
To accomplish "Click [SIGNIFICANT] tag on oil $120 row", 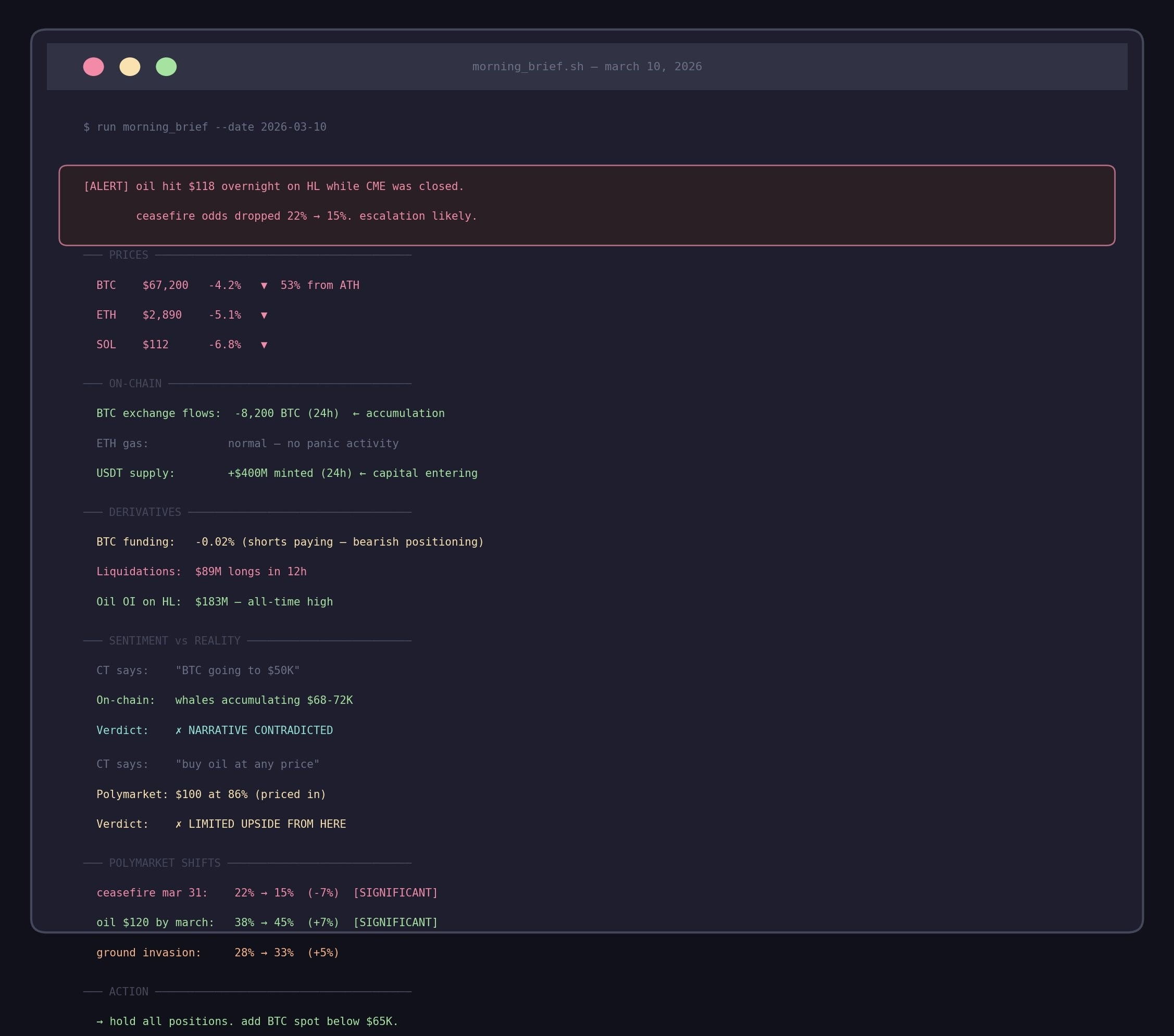I will tap(395, 923).
